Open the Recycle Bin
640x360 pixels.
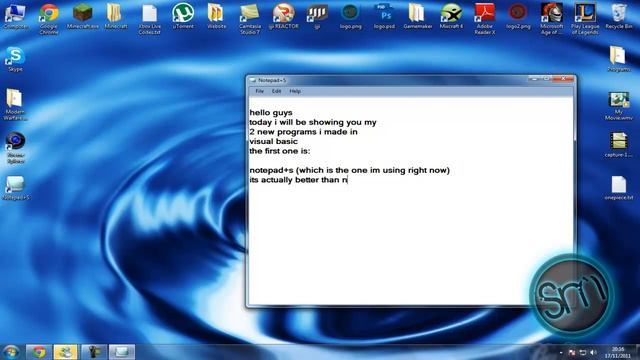pos(619,16)
